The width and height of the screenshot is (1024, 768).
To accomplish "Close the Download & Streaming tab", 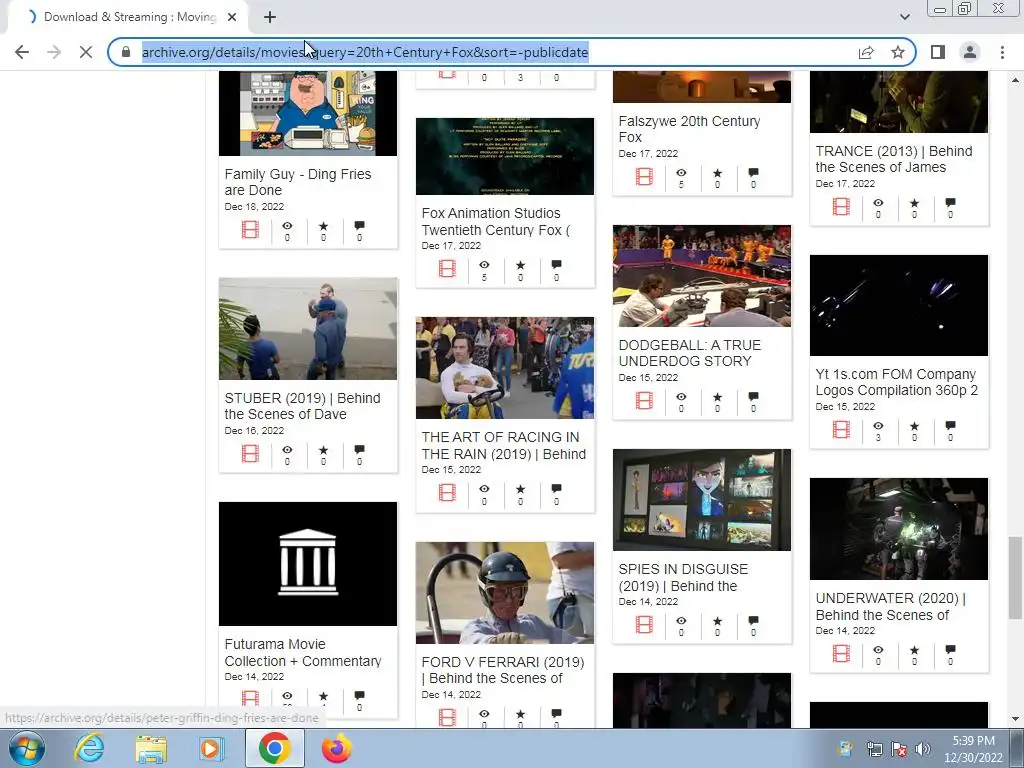I will click(232, 17).
